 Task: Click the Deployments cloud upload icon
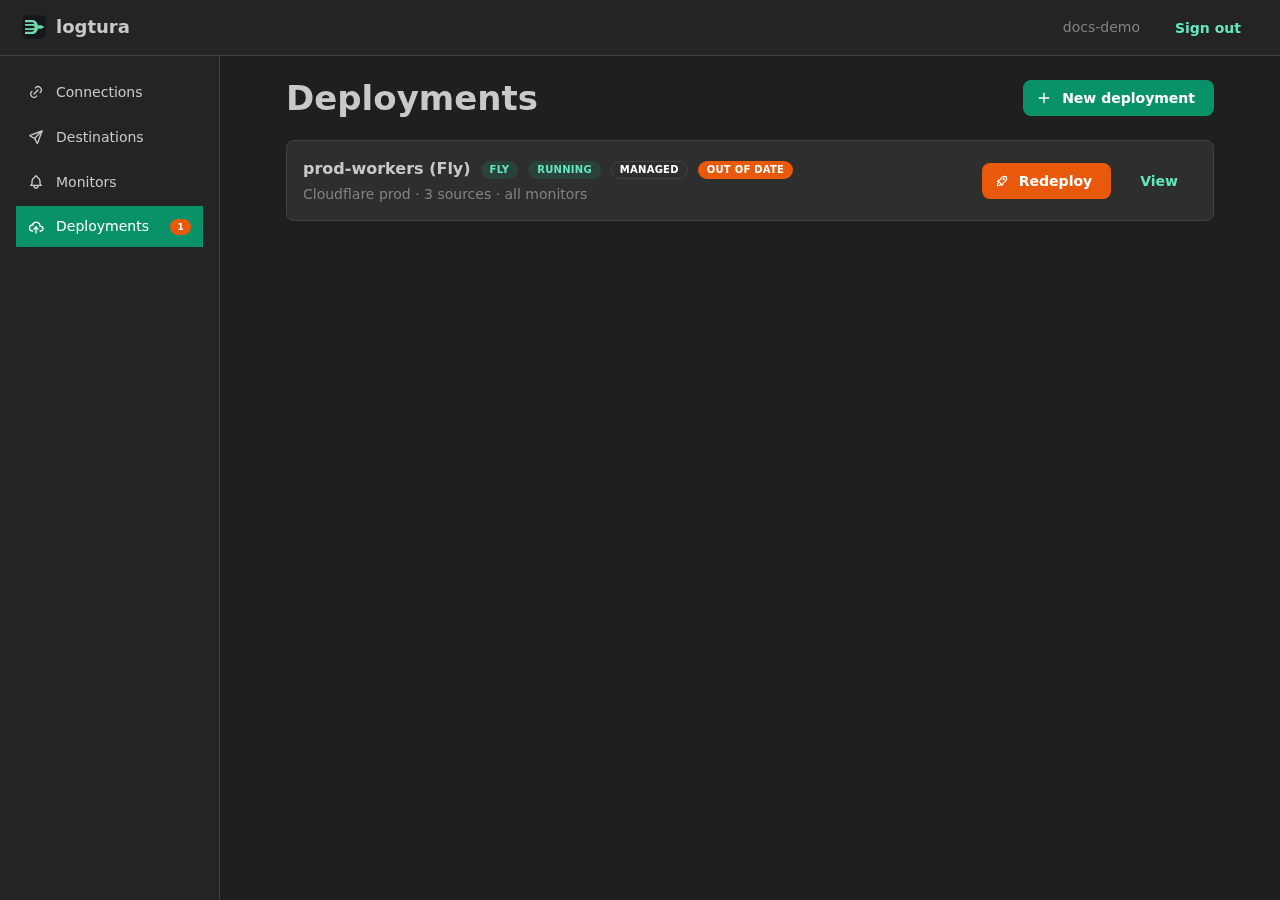click(36, 227)
